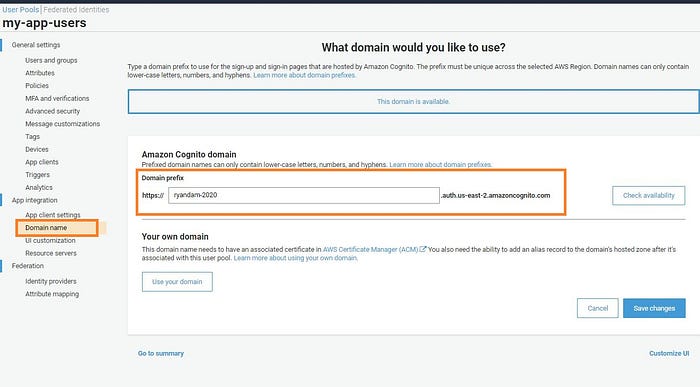Screen dimensions: 700x387
Task: Open the Customize UI link
Action: (x=669, y=353)
